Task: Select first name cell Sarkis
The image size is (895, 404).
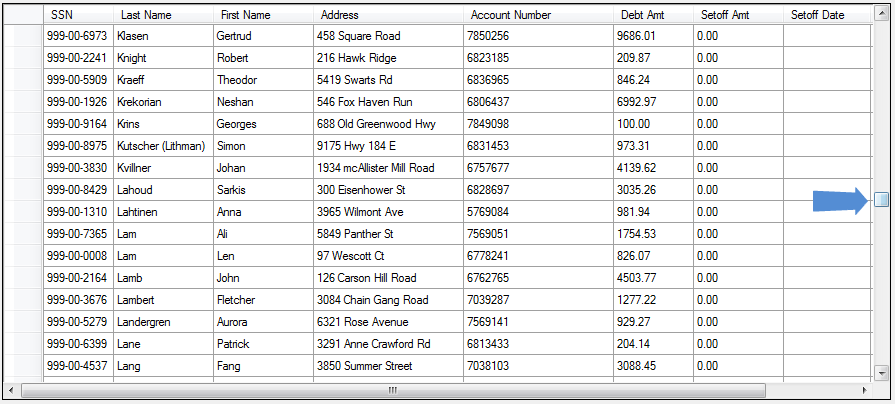Action: coord(263,190)
